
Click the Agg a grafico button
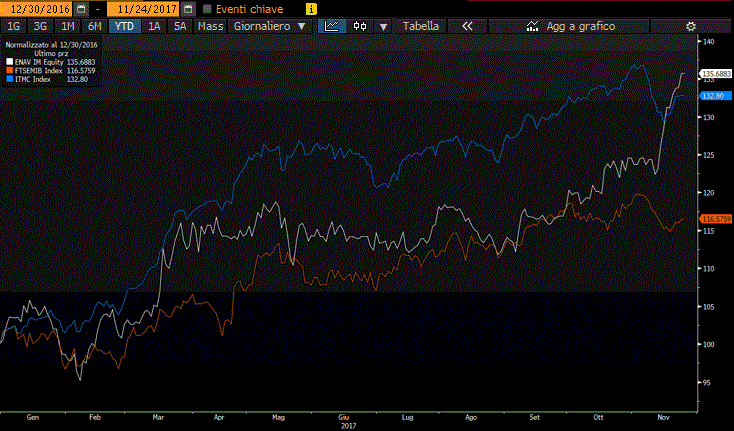(x=569, y=26)
